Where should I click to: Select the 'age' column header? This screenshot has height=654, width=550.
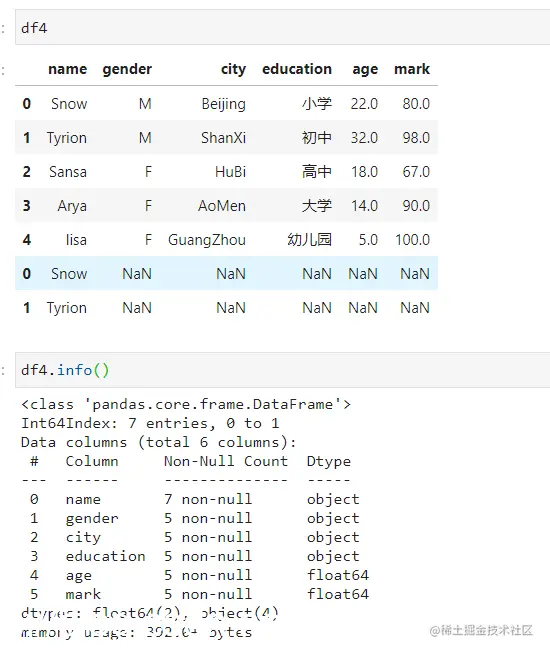365,69
